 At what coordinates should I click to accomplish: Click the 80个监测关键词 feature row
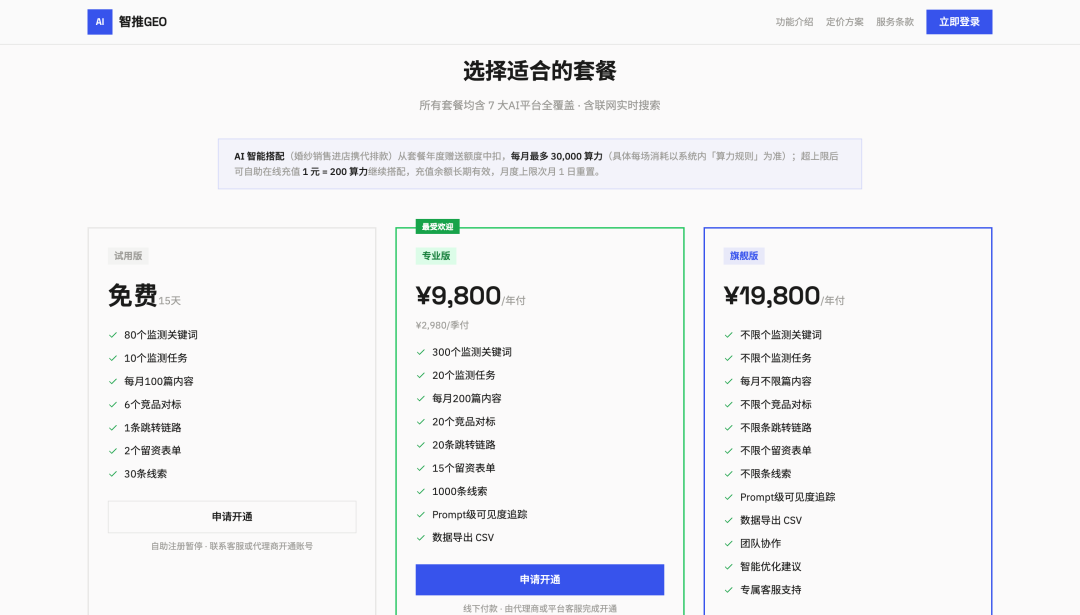[232, 335]
